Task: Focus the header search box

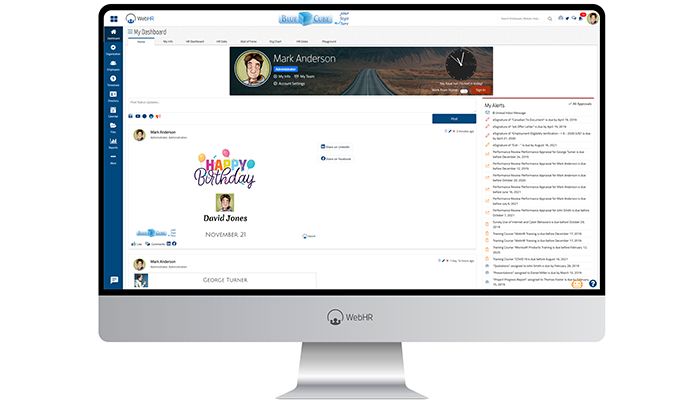Action: 521,19
